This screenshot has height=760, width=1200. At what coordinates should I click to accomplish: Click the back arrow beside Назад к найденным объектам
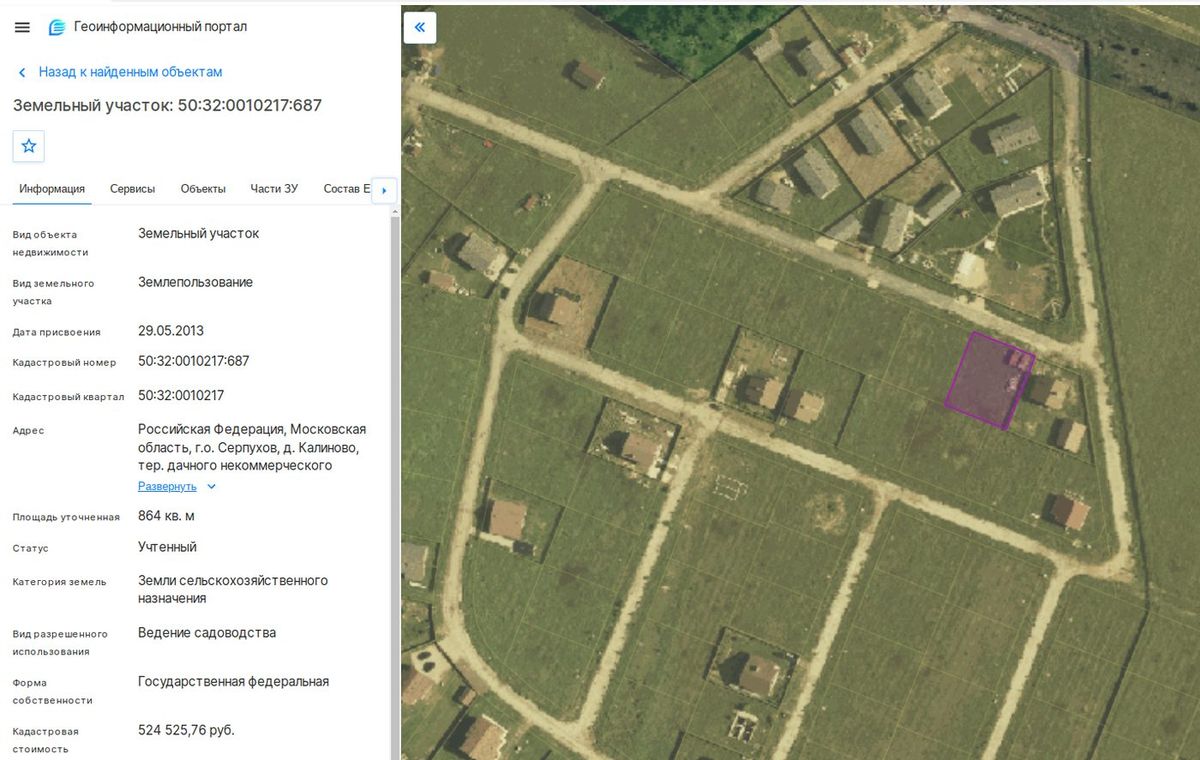(22, 72)
